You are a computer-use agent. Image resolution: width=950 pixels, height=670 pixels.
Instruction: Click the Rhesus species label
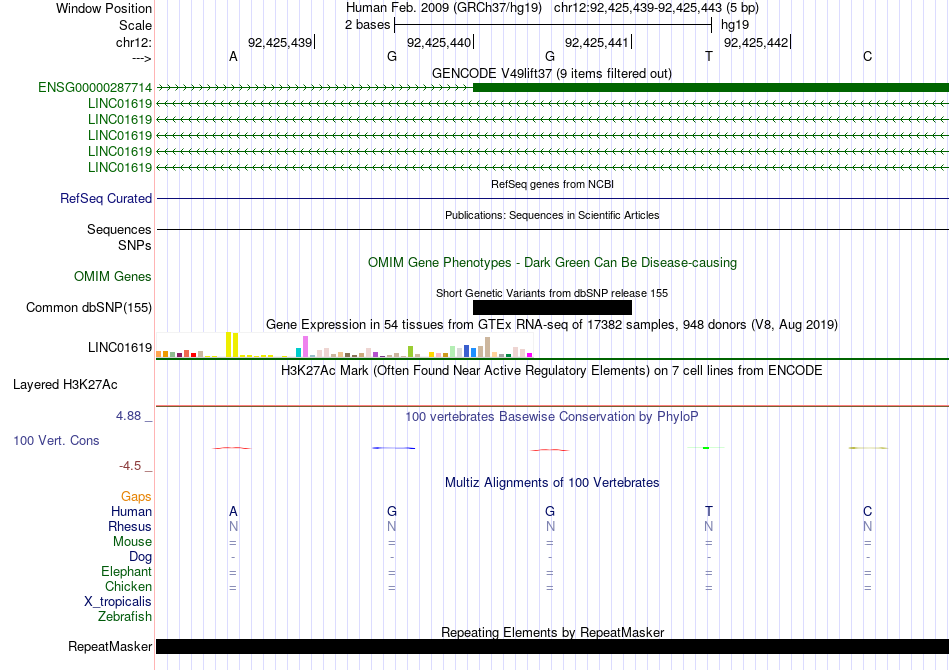(x=130, y=527)
